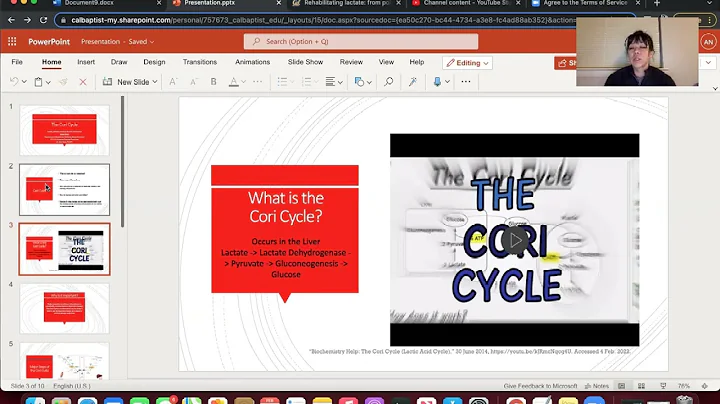This screenshot has width=720, height=404.
Task: Click the paragraph alignment icon
Action: tap(330, 82)
